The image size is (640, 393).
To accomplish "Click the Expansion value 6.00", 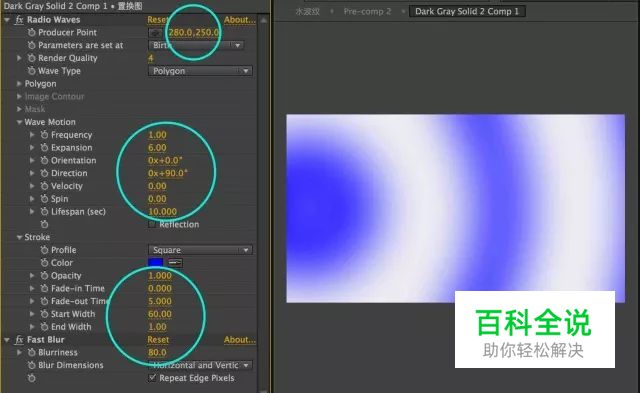I will click(157, 147).
